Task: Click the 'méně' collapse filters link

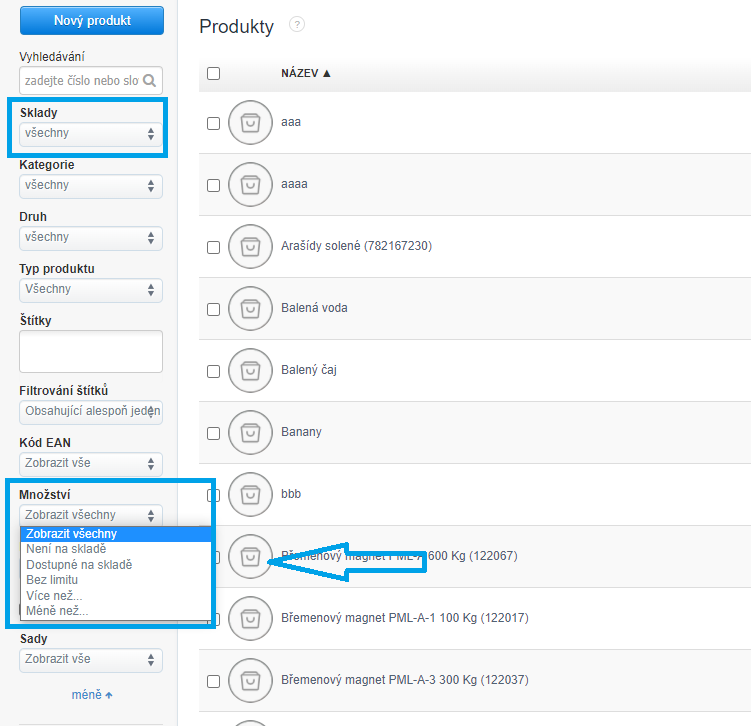Action: 91,694
